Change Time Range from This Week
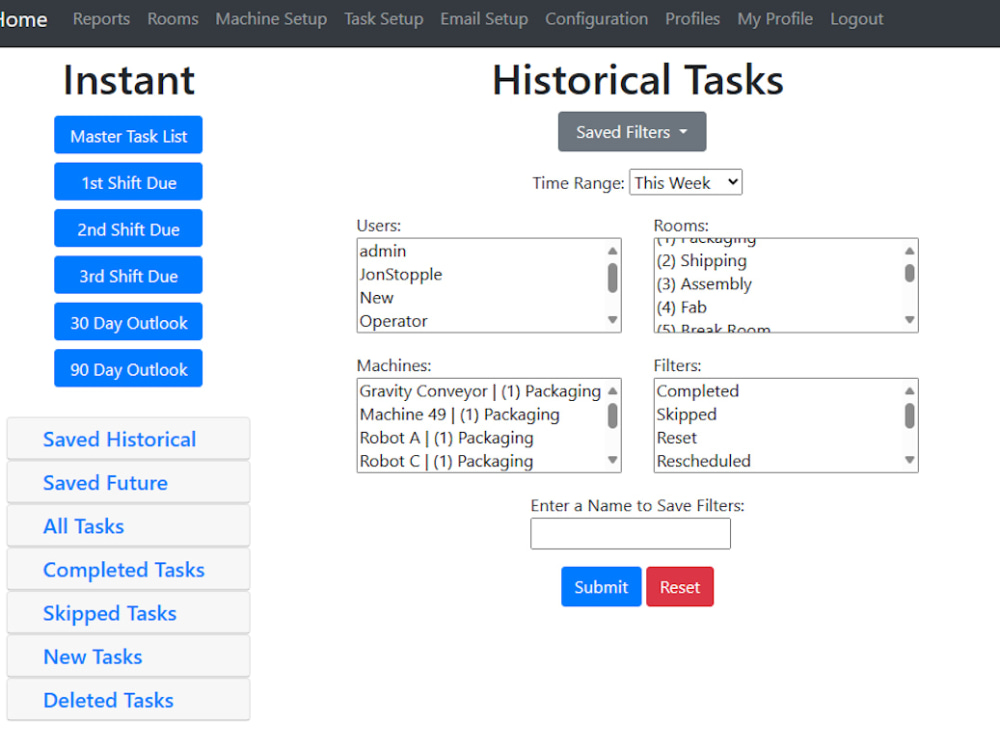This screenshot has width=1000, height=749. pos(685,182)
